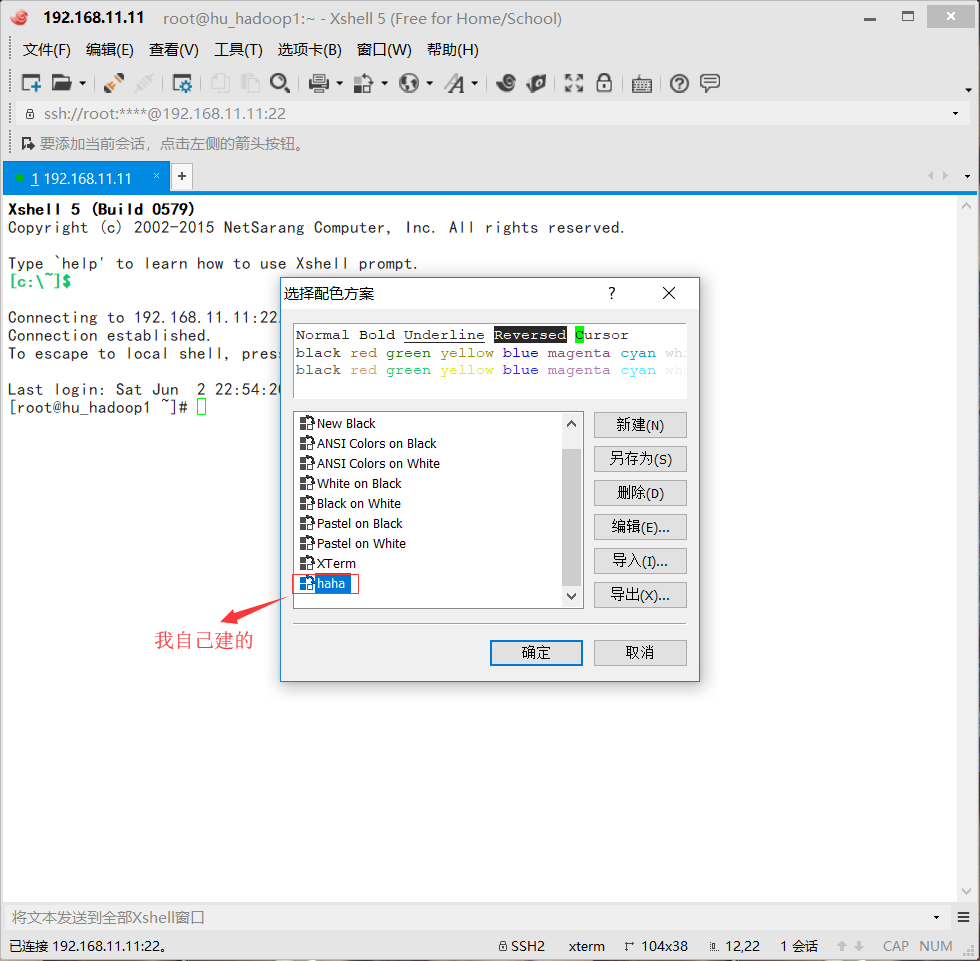Click the greyed Disconnect icon
This screenshot has height=961, width=980.
(144, 83)
